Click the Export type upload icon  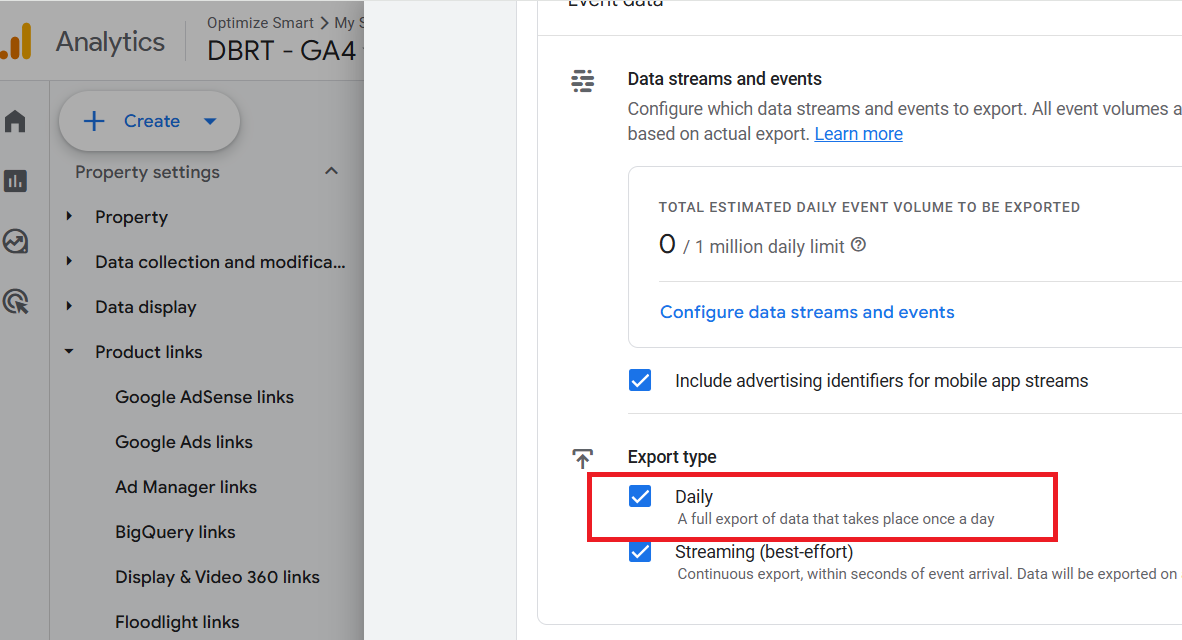[582, 458]
